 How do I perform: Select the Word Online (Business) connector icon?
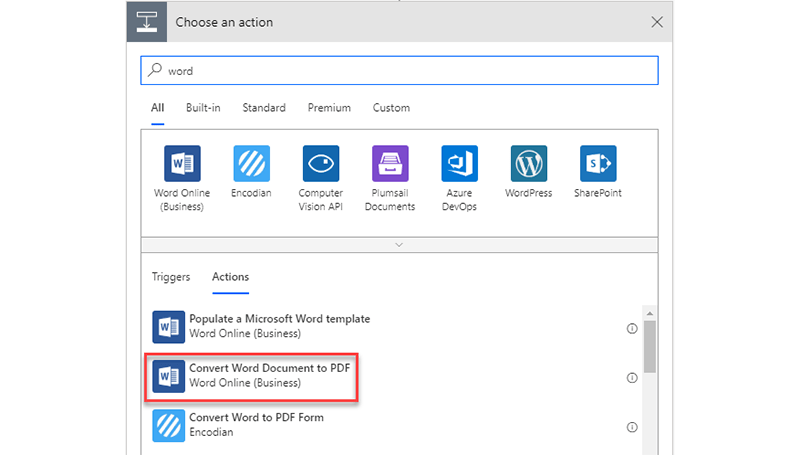click(182, 164)
